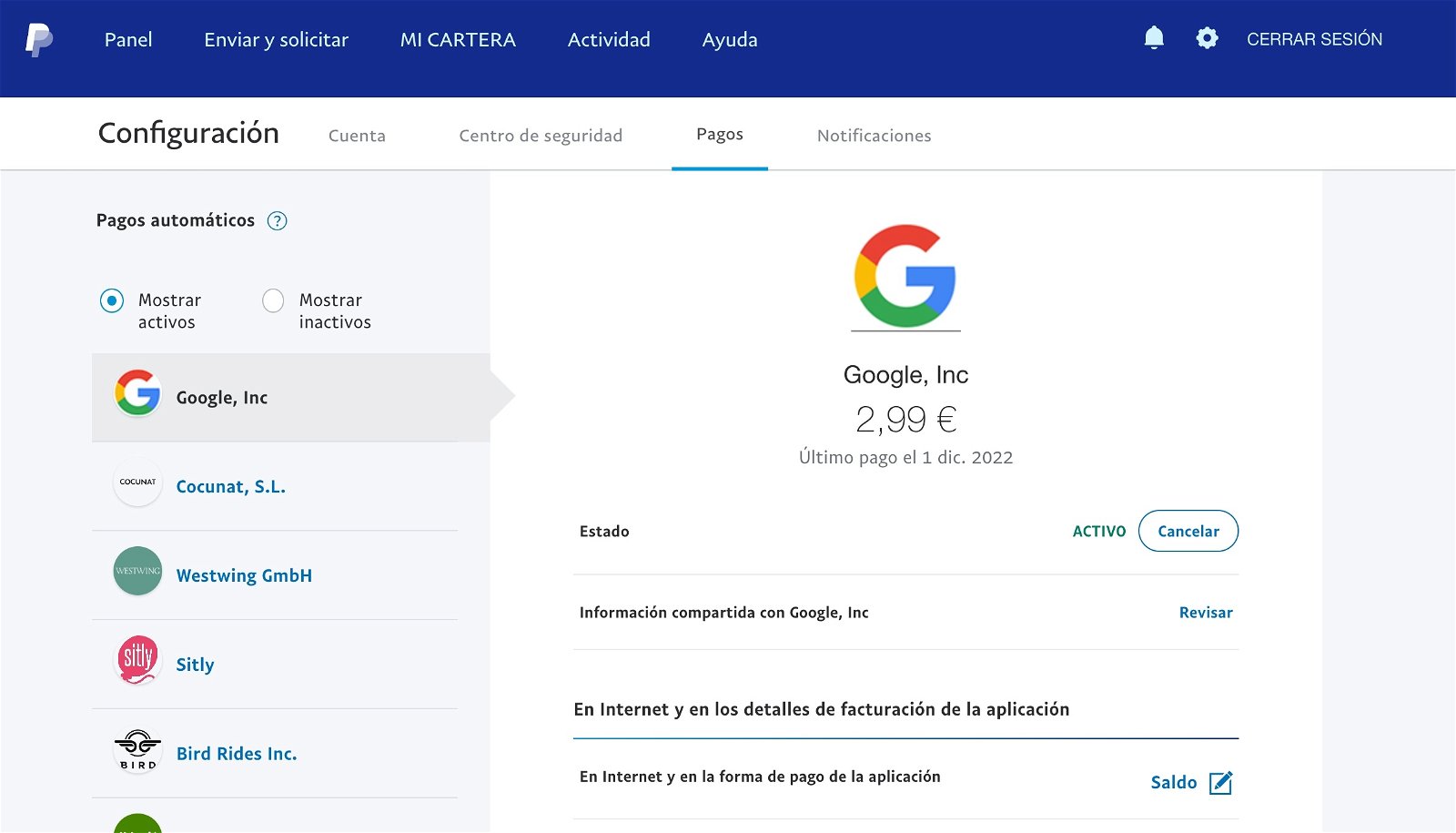This screenshot has height=833, width=1456.
Task: Select the Mostrar inactivos radio button
Action: pos(273,300)
